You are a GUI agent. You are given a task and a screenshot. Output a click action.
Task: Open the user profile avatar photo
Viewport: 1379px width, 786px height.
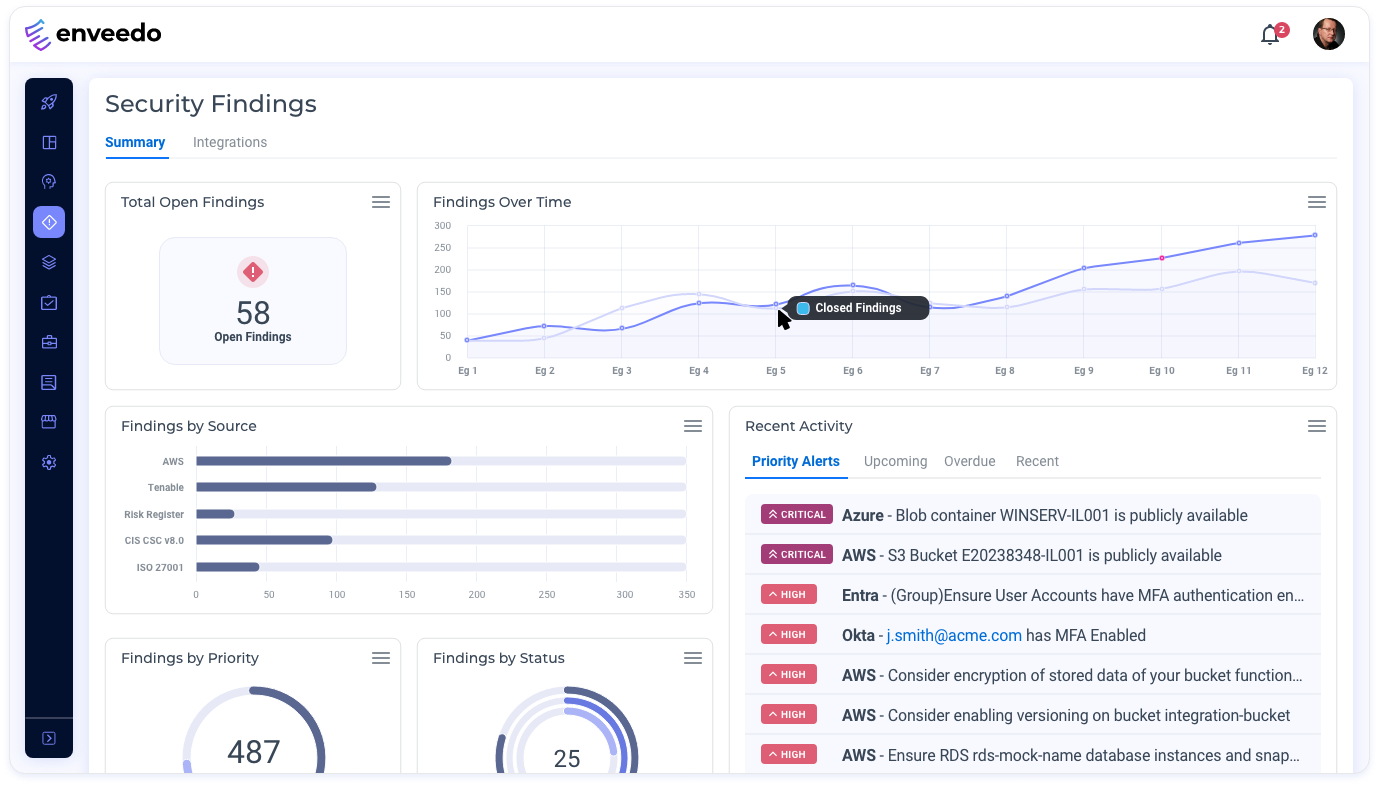1329,33
